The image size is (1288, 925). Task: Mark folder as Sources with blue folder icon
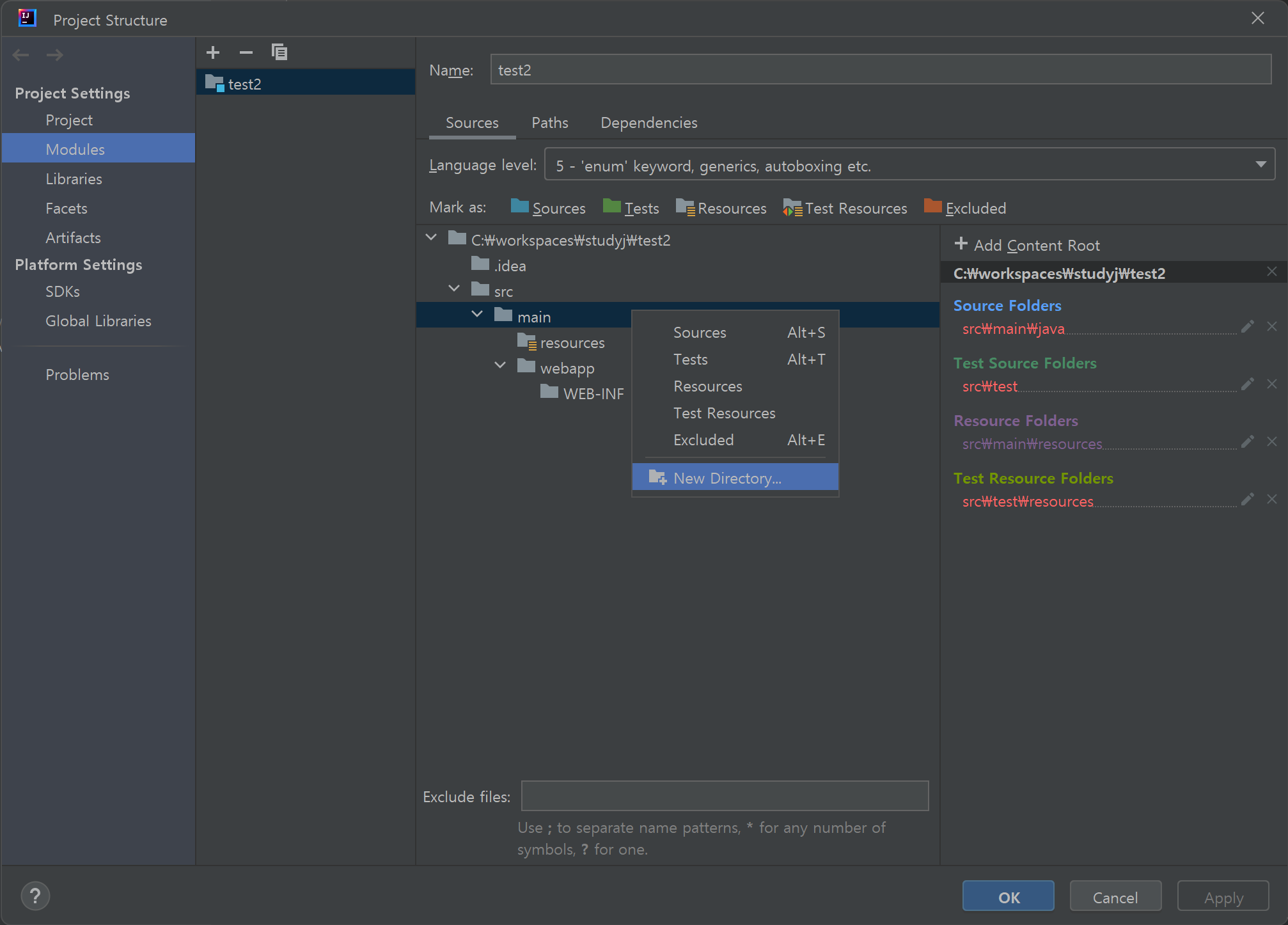(x=547, y=208)
